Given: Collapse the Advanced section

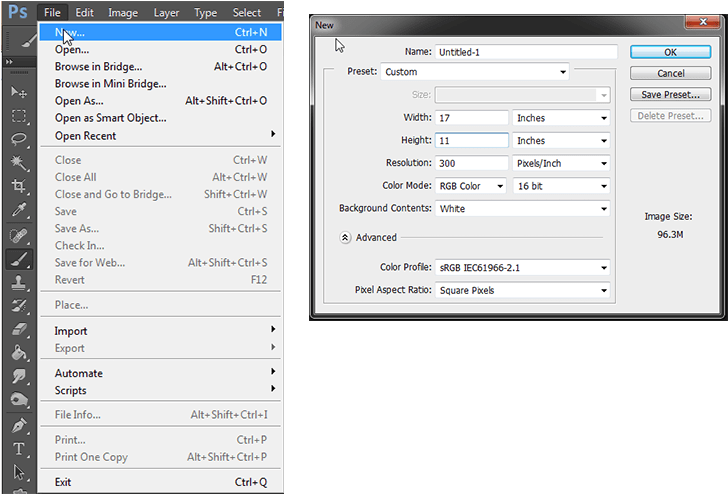Looking at the screenshot, I should (x=345, y=238).
